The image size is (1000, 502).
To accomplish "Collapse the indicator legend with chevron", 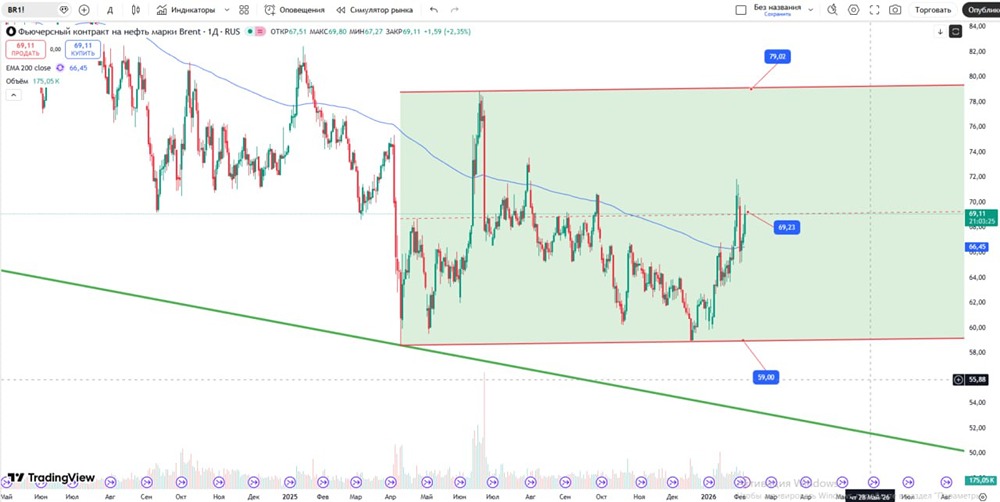I will tap(13, 95).
